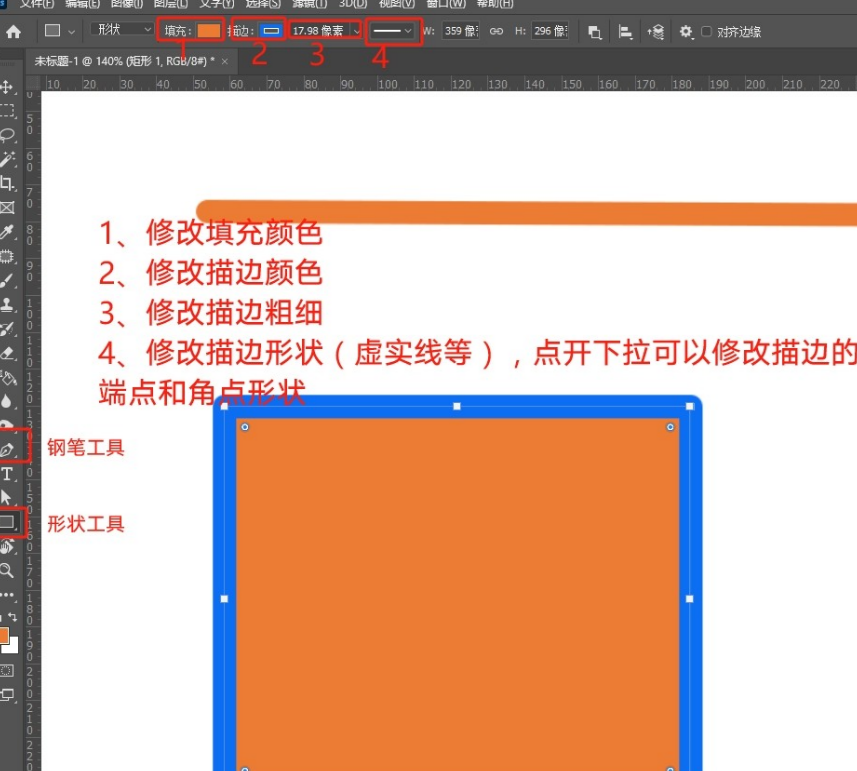
Task: Select the Eraser tool
Action: [7, 354]
